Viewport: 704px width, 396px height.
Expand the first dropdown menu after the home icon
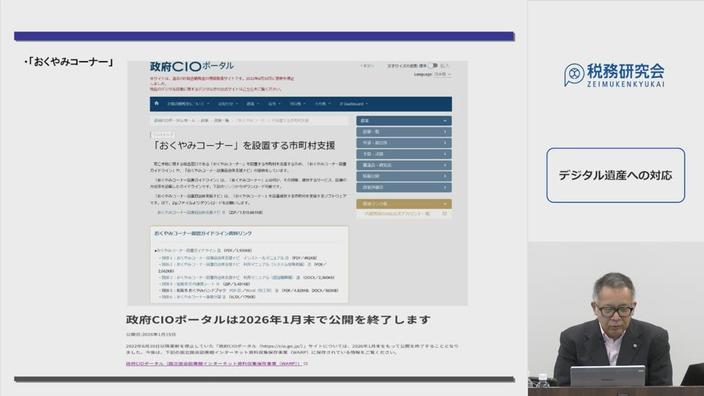coord(188,104)
